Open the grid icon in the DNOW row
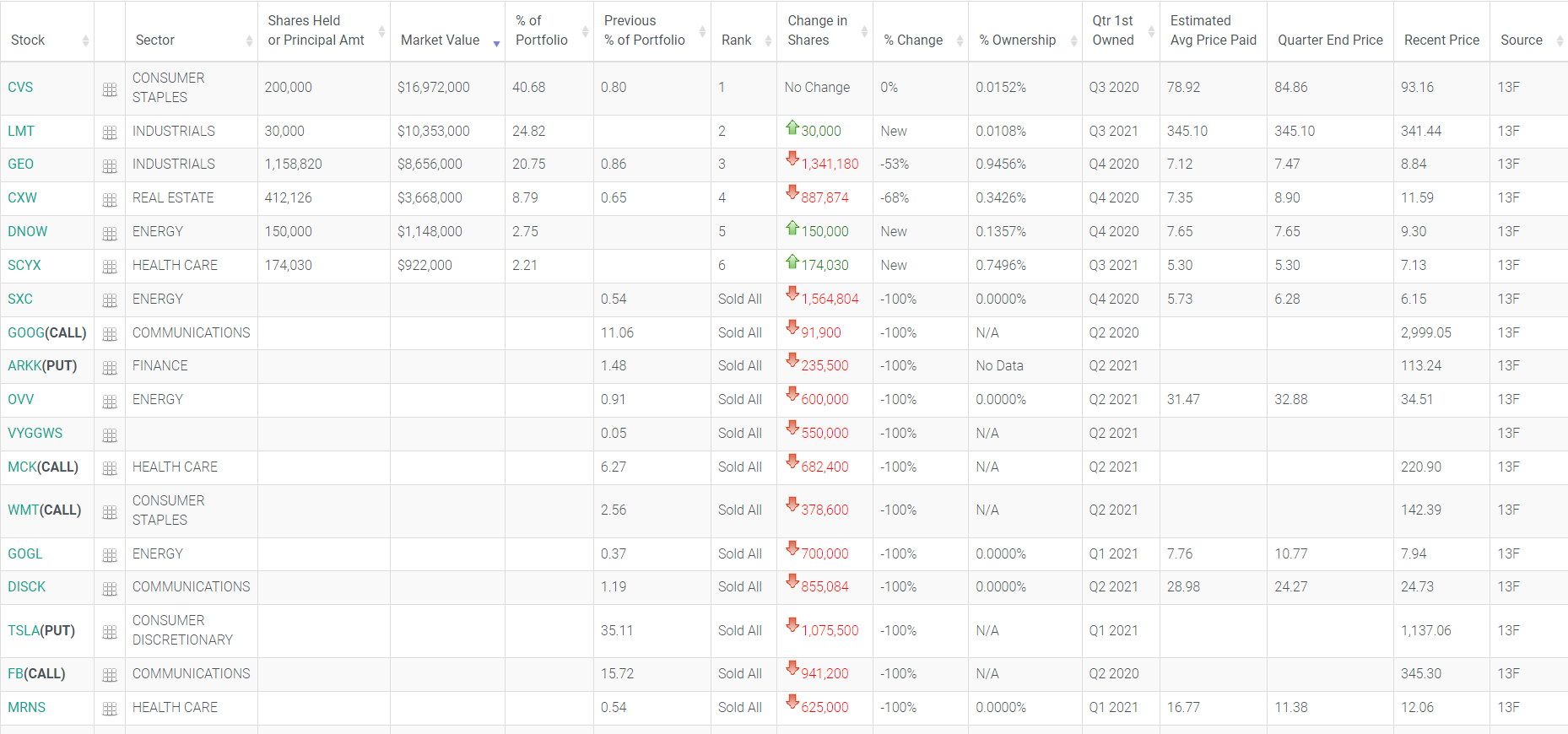Image resolution: width=1568 pixels, height=734 pixels. click(110, 234)
